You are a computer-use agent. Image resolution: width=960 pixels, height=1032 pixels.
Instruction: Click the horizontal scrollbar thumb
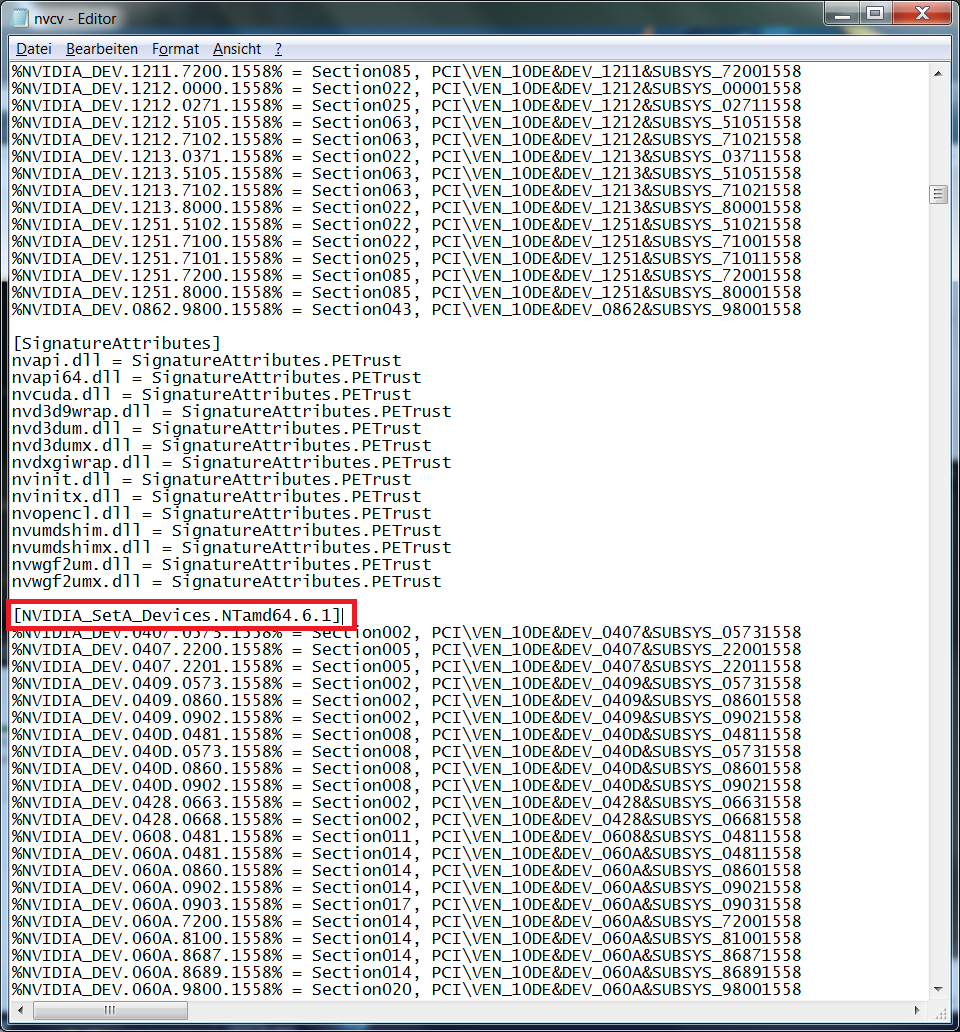110,1010
